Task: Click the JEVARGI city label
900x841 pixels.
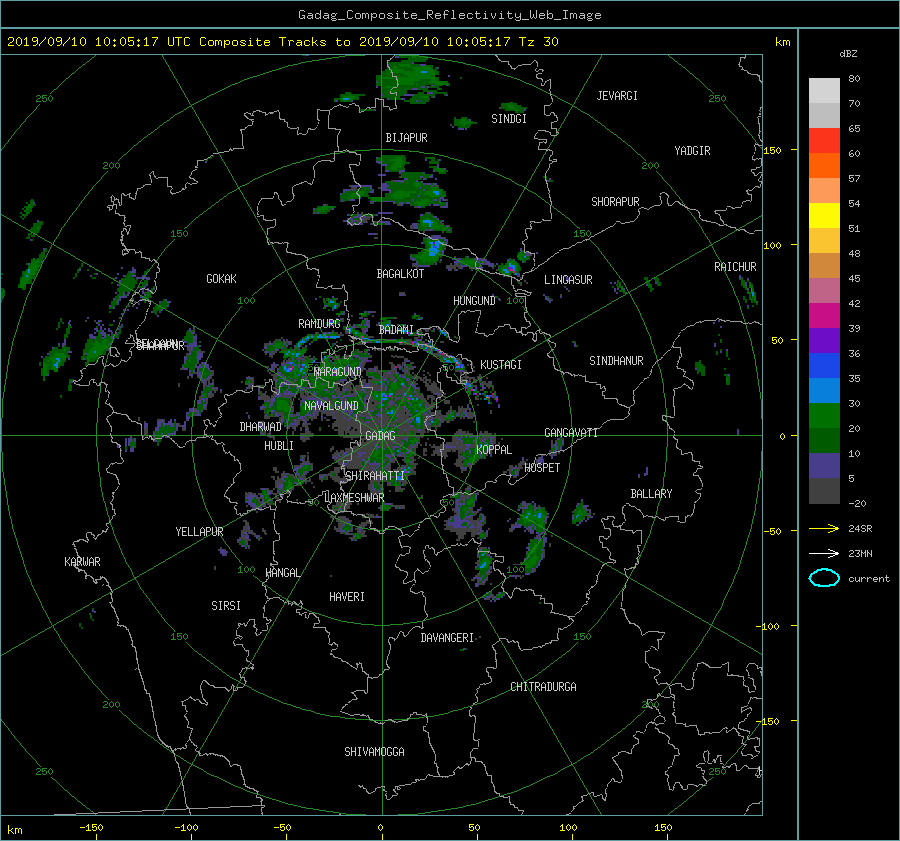Action: click(x=617, y=96)
